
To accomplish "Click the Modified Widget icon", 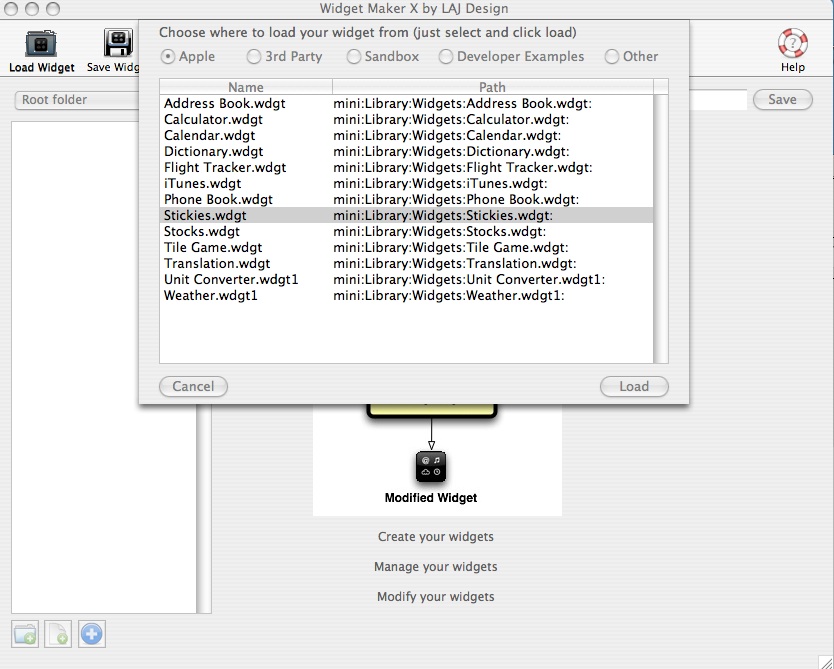I will (x=431, y=467).
